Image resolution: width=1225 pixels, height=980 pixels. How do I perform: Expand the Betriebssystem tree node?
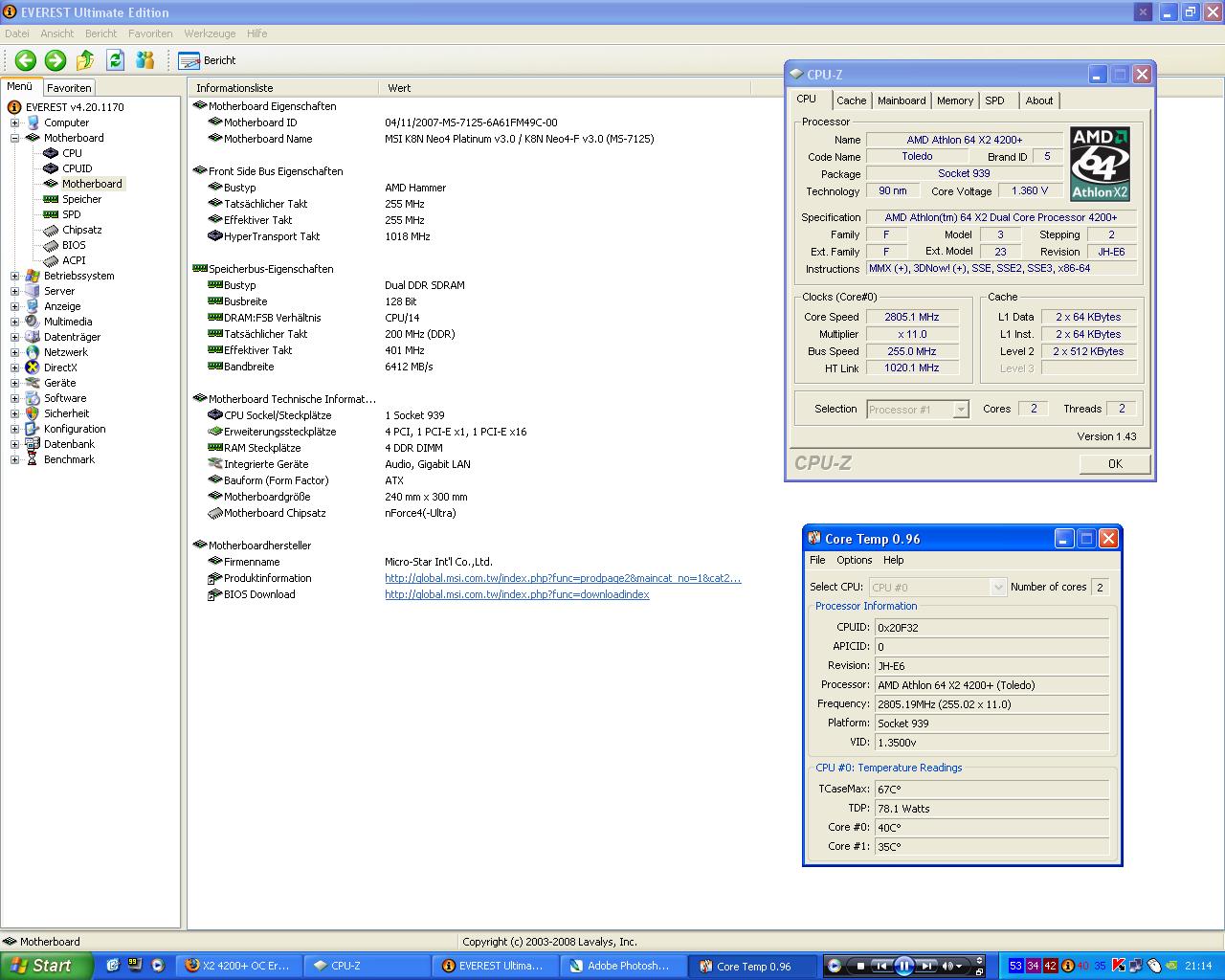pyautogui.click(x=14, y=276)
